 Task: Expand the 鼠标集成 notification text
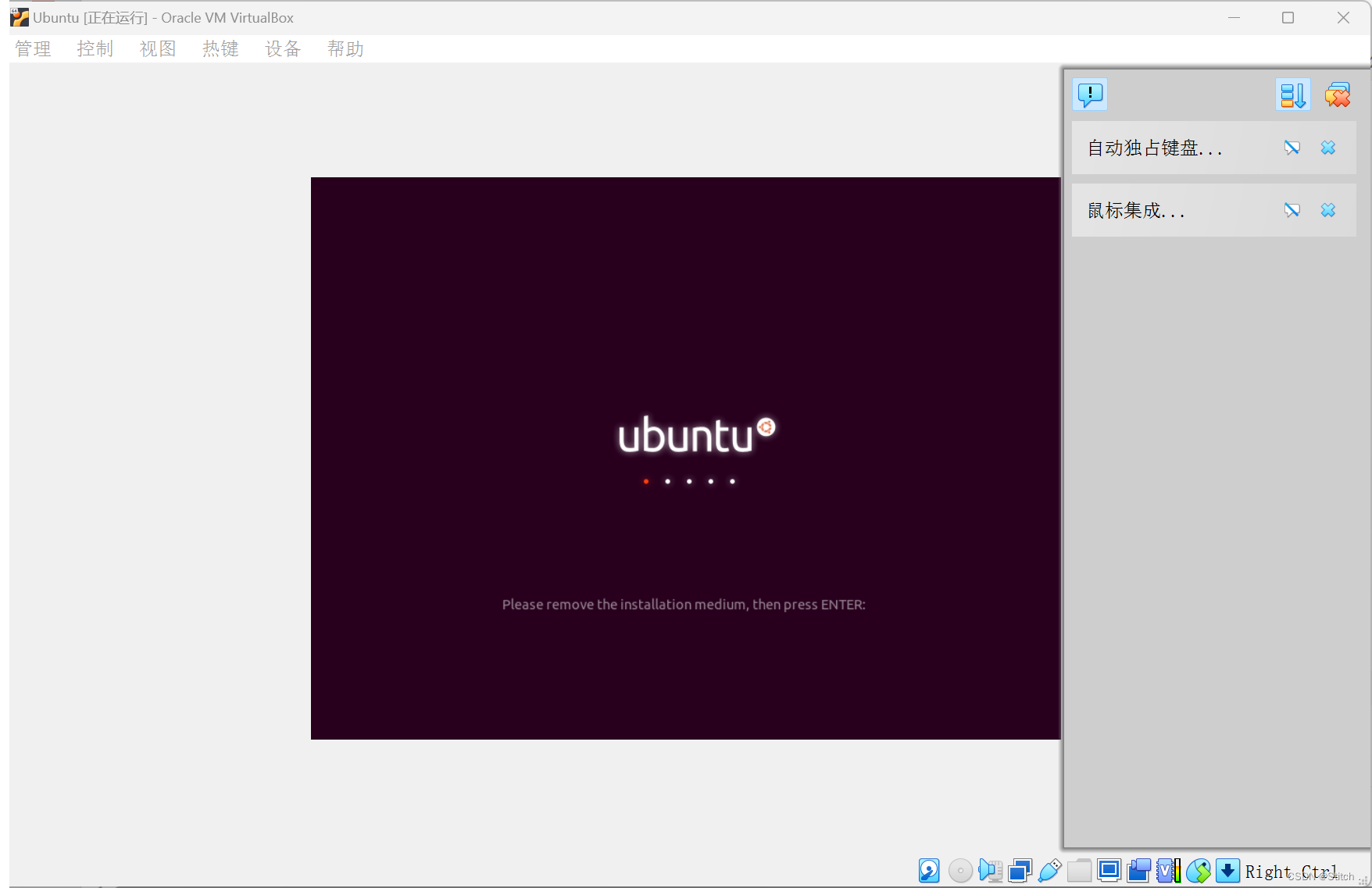(x=1136, y=210)
